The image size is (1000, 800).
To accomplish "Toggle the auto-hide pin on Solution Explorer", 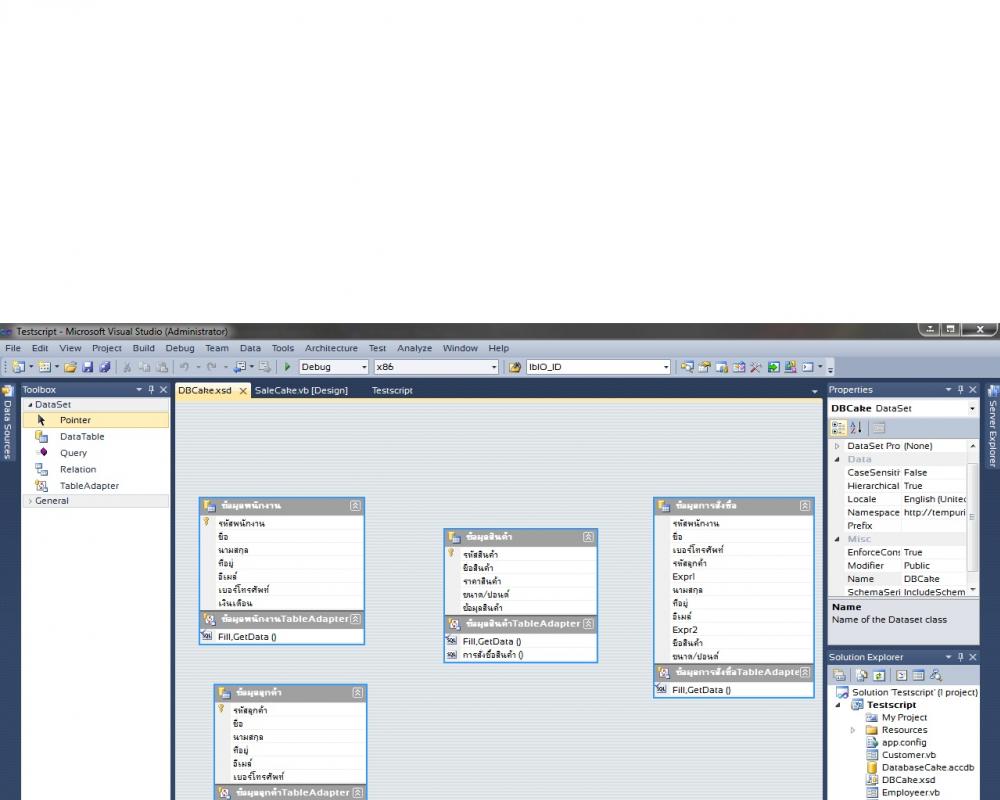I will tap(960, 656).
